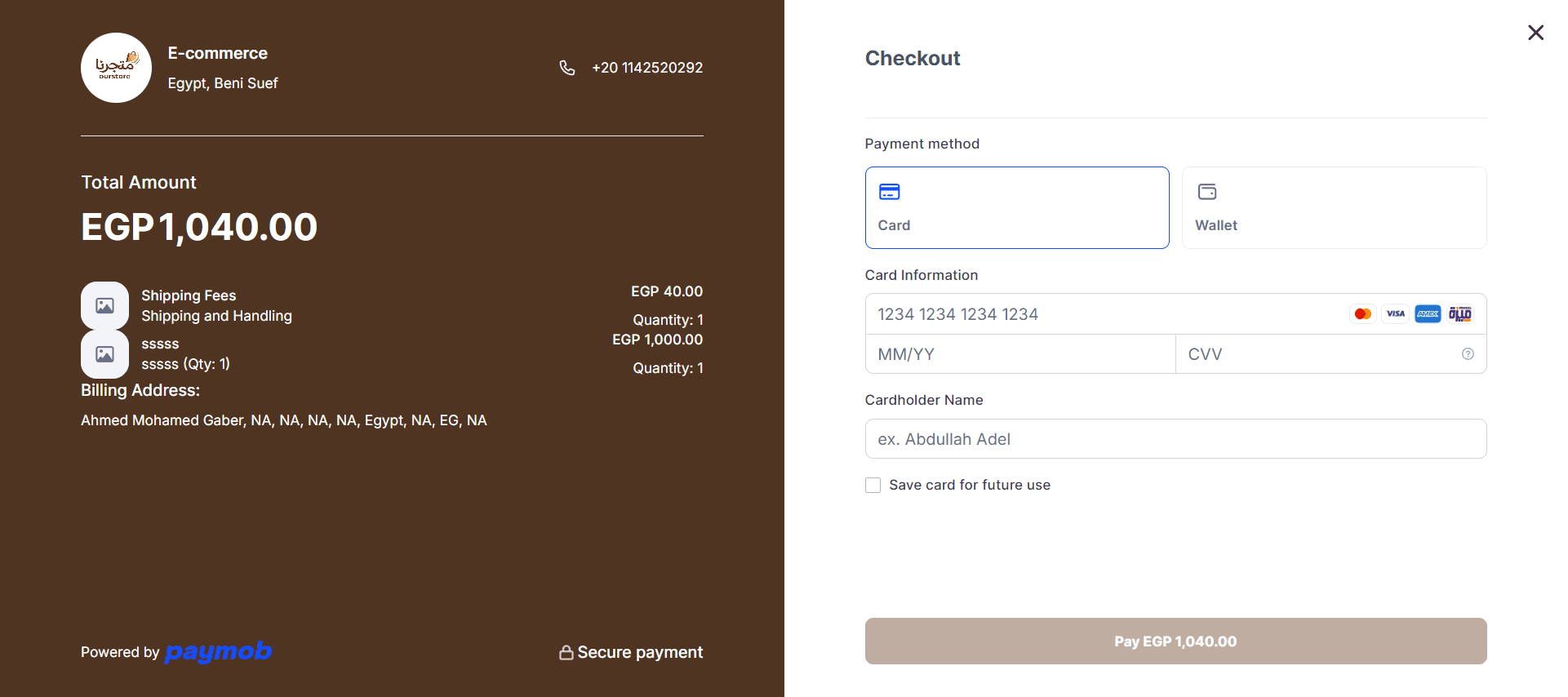Viewport: 1568px width, 697px height.
Task: Click the sssss product image placeholder
Action: 104,353
